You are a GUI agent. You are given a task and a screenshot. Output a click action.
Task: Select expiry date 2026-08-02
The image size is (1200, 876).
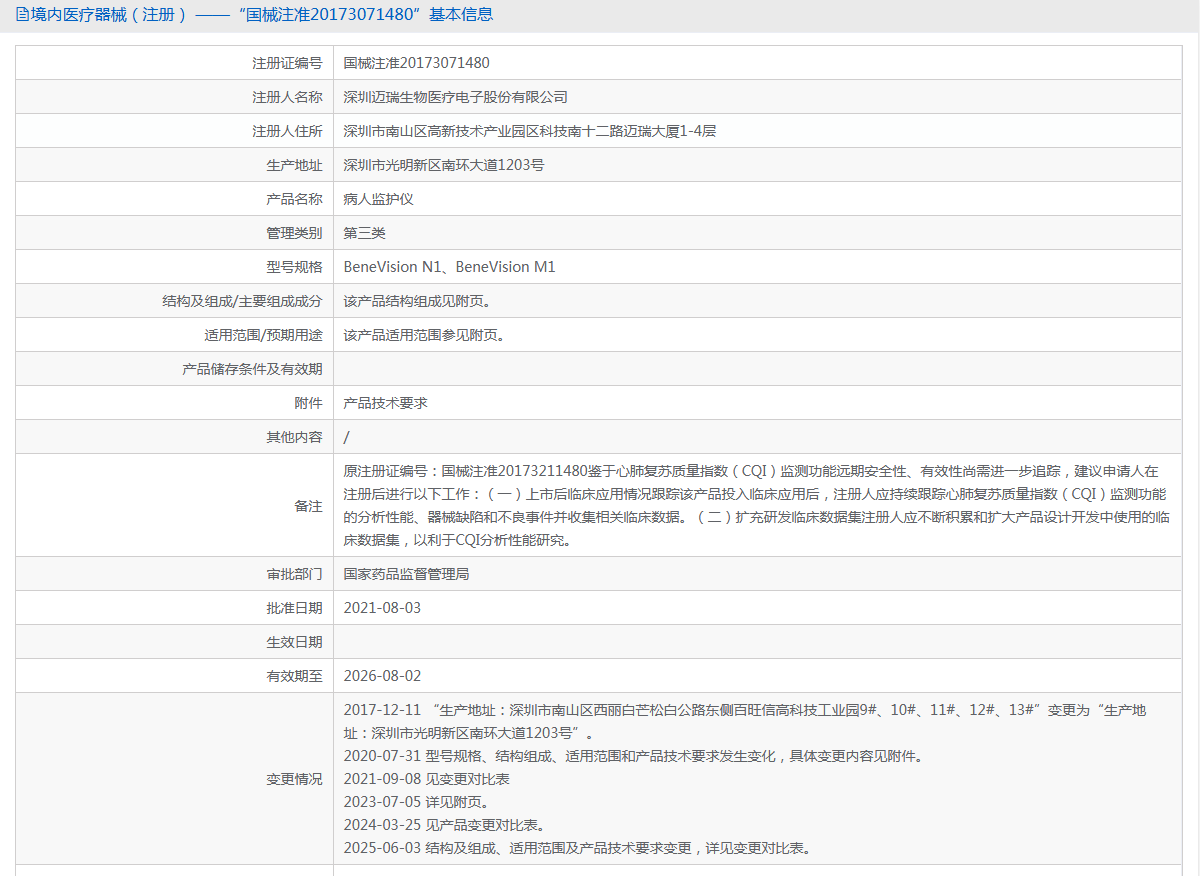[382, 676]
